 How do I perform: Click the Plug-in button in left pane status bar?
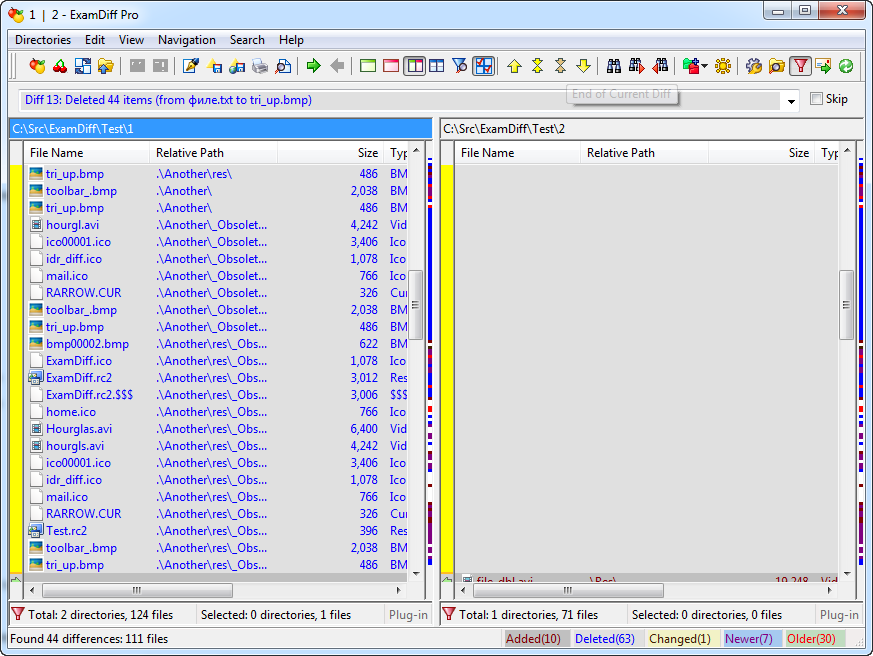[x=408, y=615]
